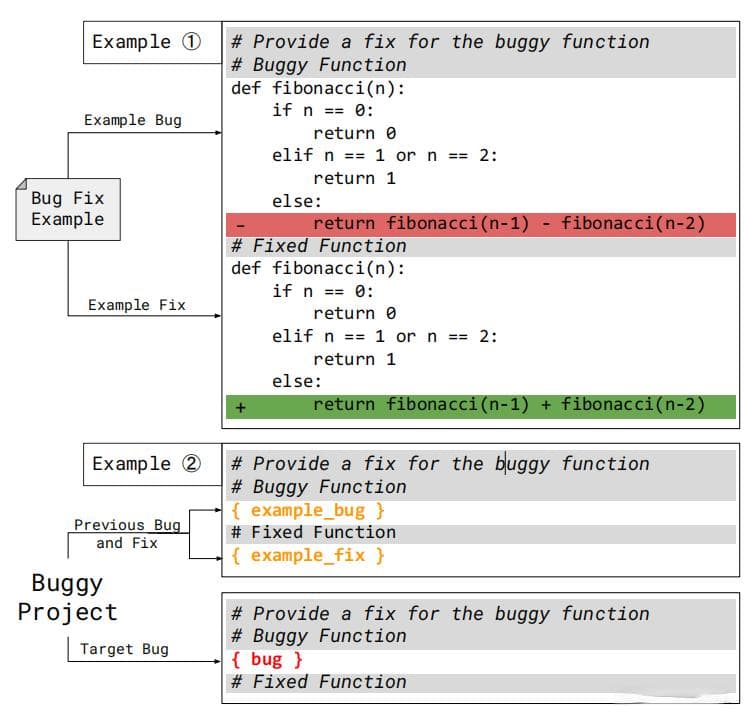The image size is (746, 712).
Task: Click the Example Bug arrow label
Action: [133, 120]
